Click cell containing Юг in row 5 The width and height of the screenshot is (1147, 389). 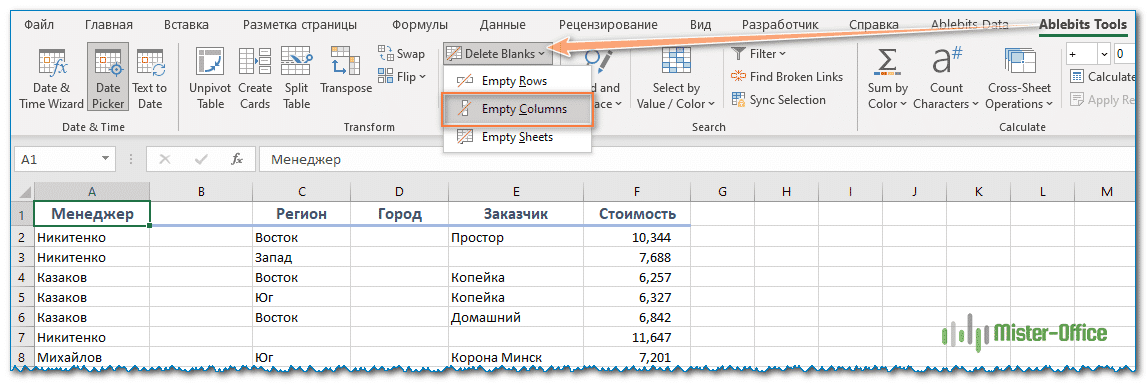301,298
